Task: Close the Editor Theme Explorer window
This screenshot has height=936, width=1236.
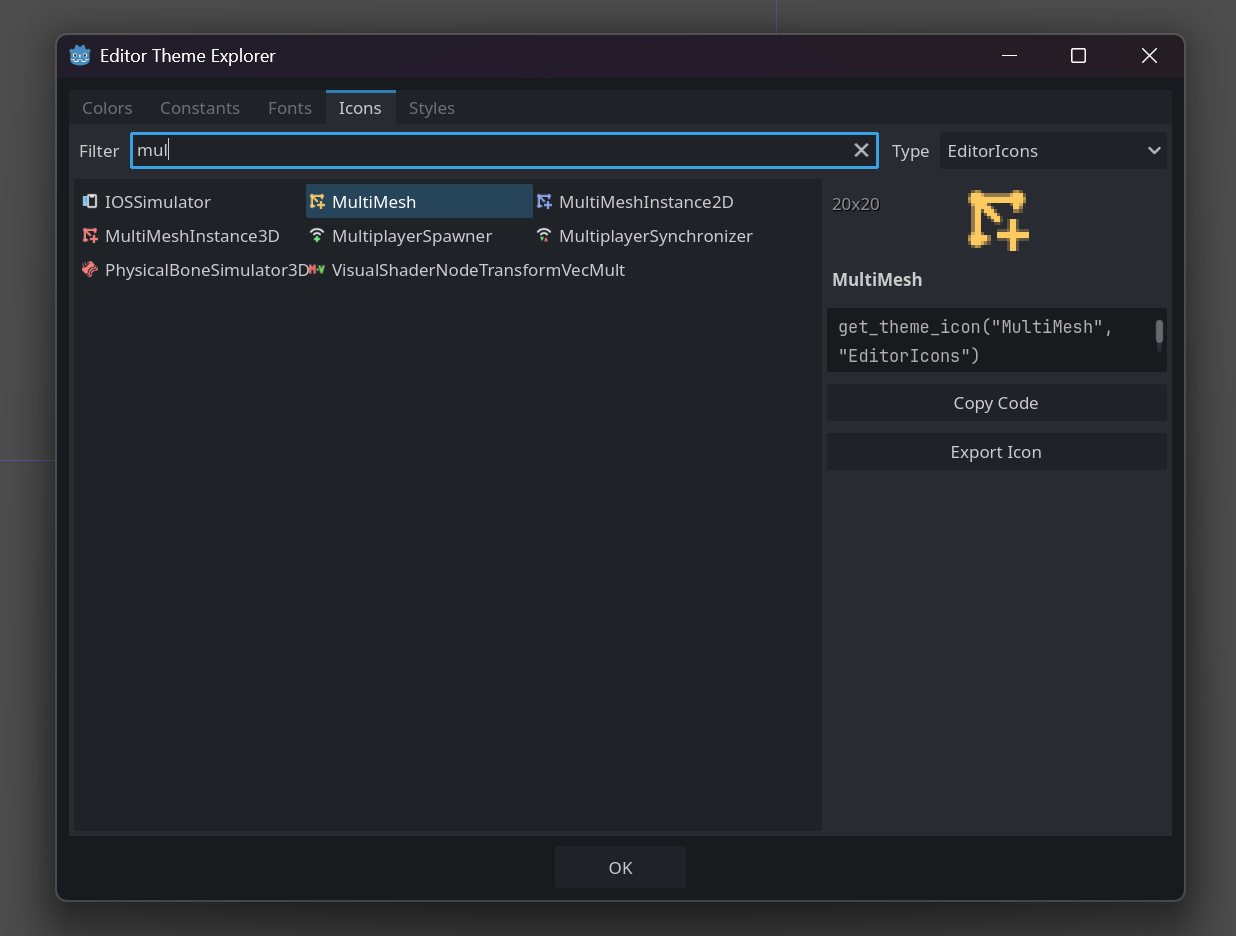Action: click(1149, 56)
